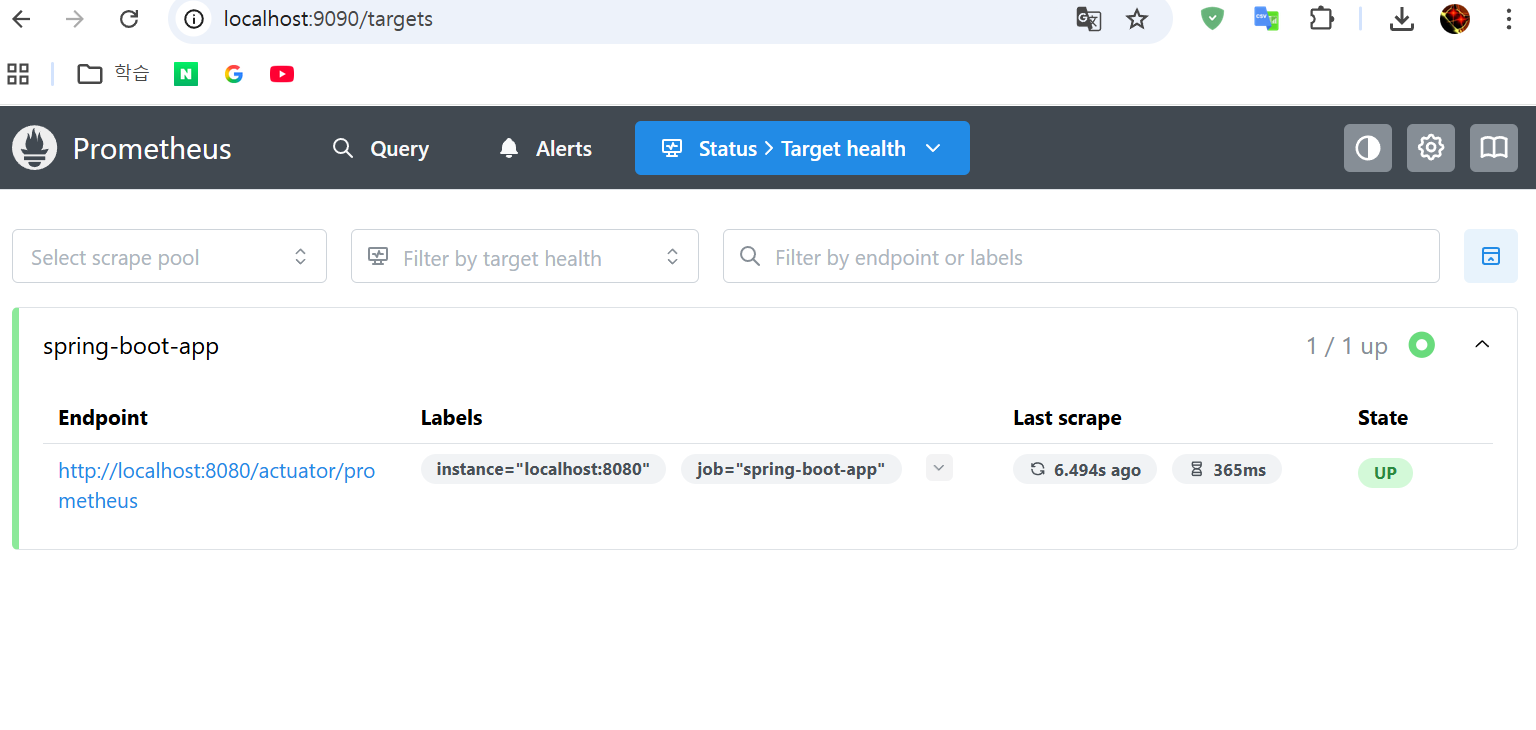This screenshot has height=730, width=1536.
Task: Toggle the light/dark theme icon
Action: 1367,148
